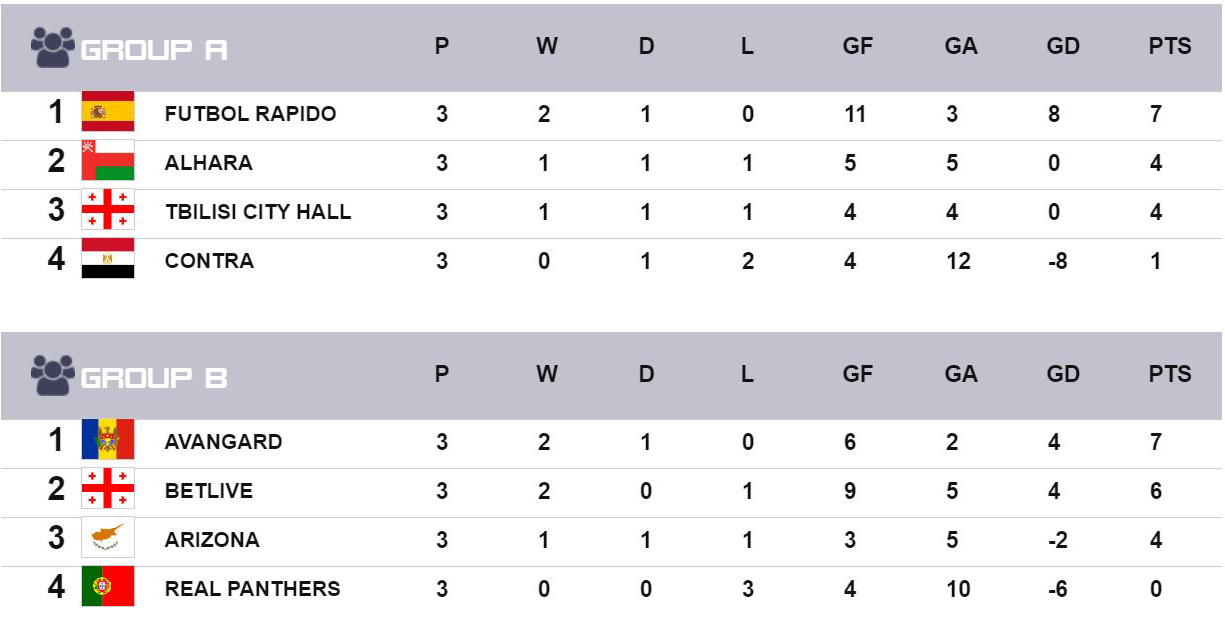Click the Group B people icon
The height and width of the screenshot is (623, 1225).
pyautogui.click(x=52, y=375)
